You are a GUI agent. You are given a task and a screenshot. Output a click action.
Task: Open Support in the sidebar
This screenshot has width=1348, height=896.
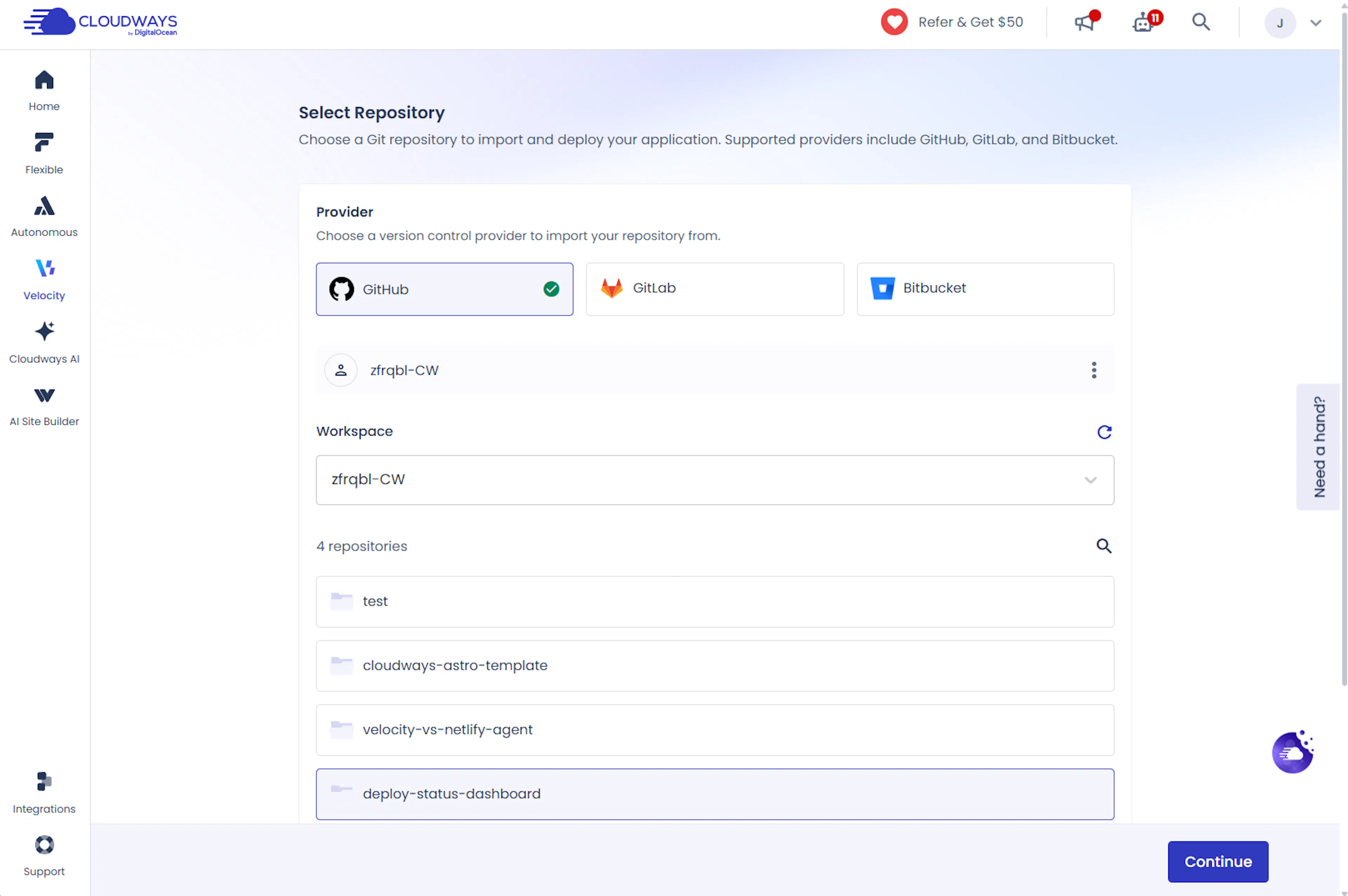(x=44, y=855)
